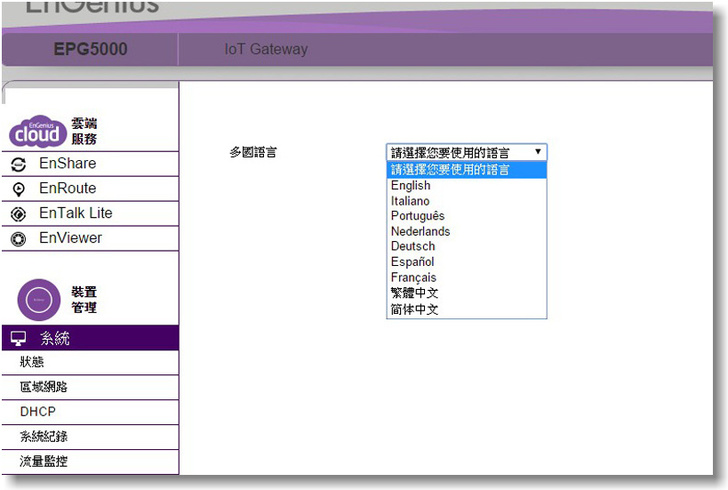This screenshot has height=490, width=728.
Task: Click the EnRoute location pin icon
Action: point(18,189)
